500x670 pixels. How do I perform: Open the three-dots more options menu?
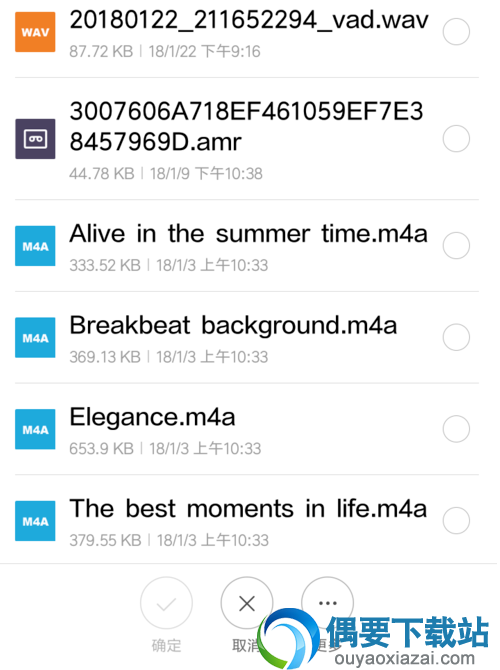(328, 603)
